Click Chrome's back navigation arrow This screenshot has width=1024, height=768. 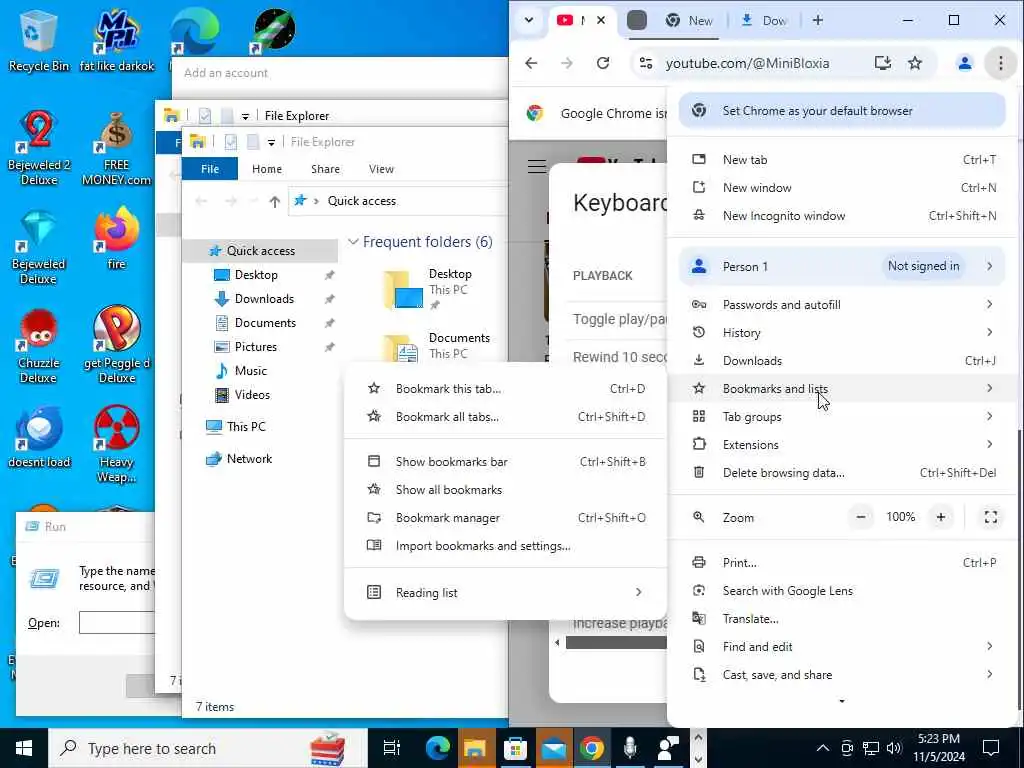pyautogui.click(x=532, y=63)
